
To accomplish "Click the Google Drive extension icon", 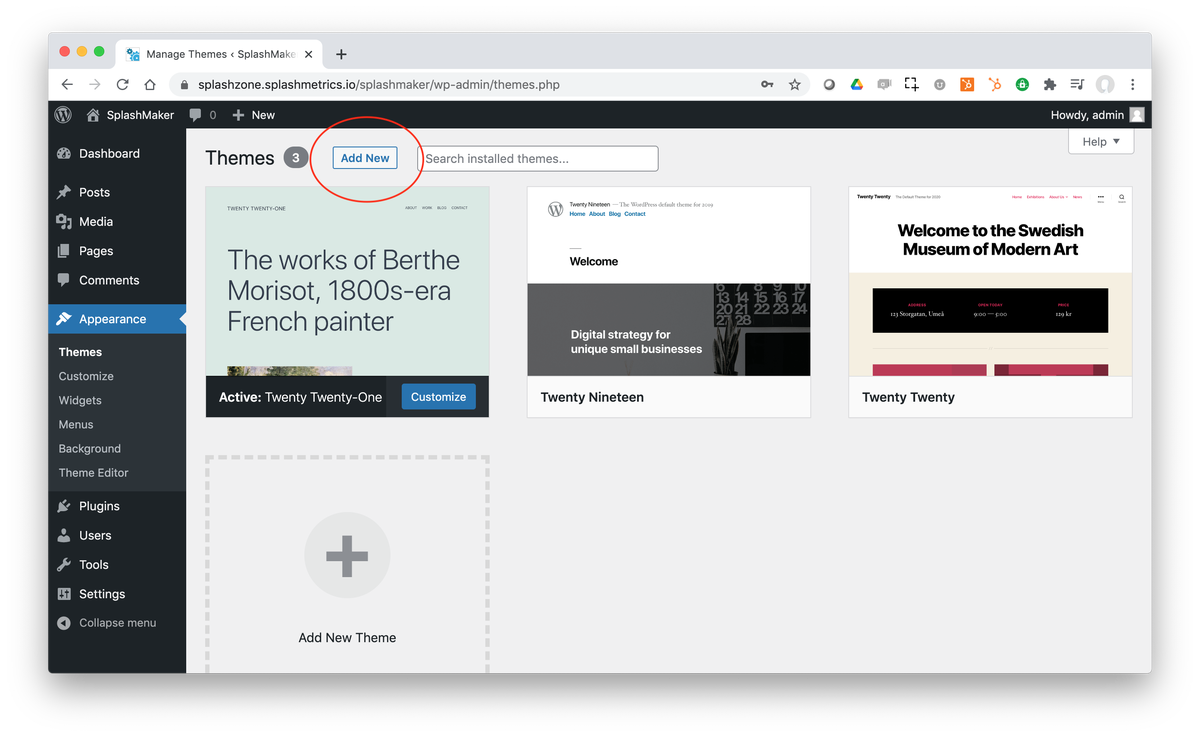I will [x=857, y=85].
